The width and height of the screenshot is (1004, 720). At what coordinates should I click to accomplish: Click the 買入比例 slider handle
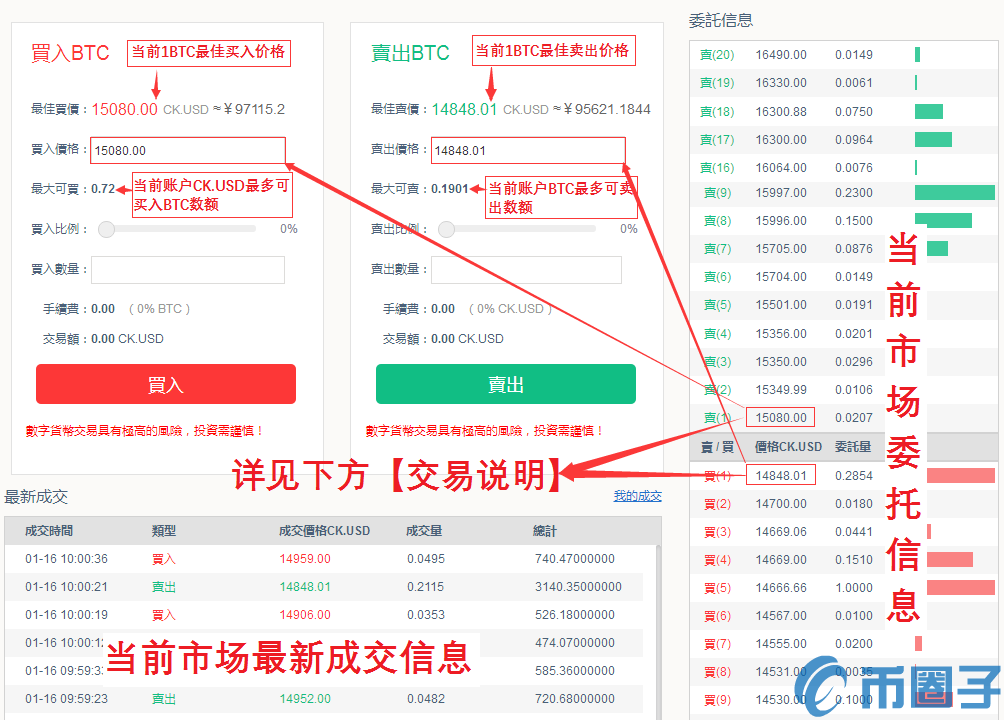tap(106, 229)
